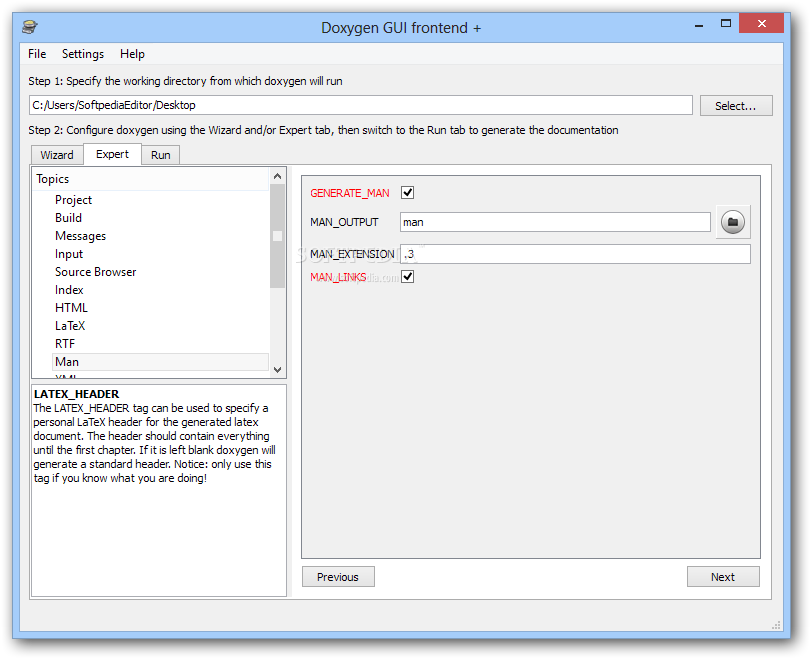Select the Project topic

[x=73, y=200]
